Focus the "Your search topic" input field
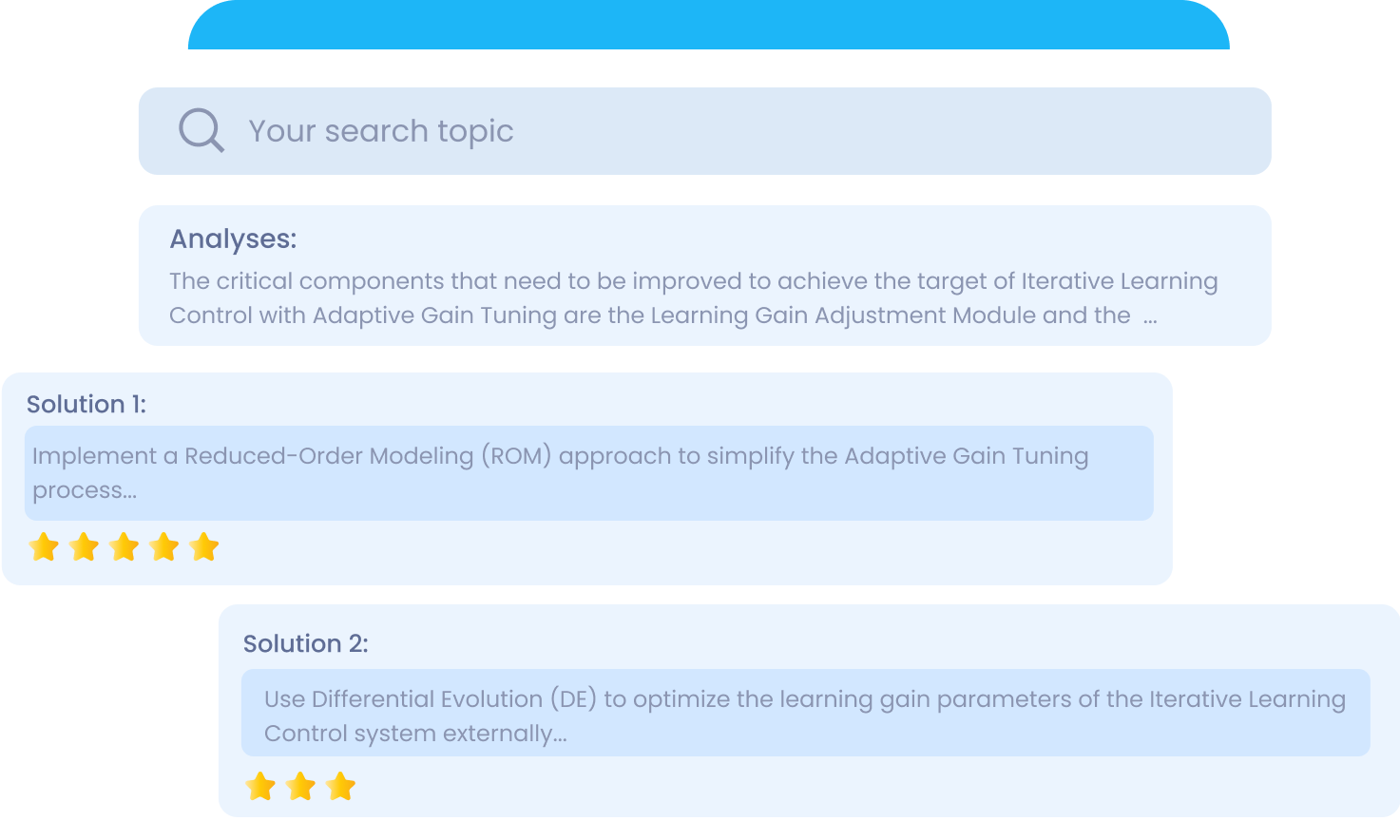This screenshot has height=840, width=1400. (705, 131)
